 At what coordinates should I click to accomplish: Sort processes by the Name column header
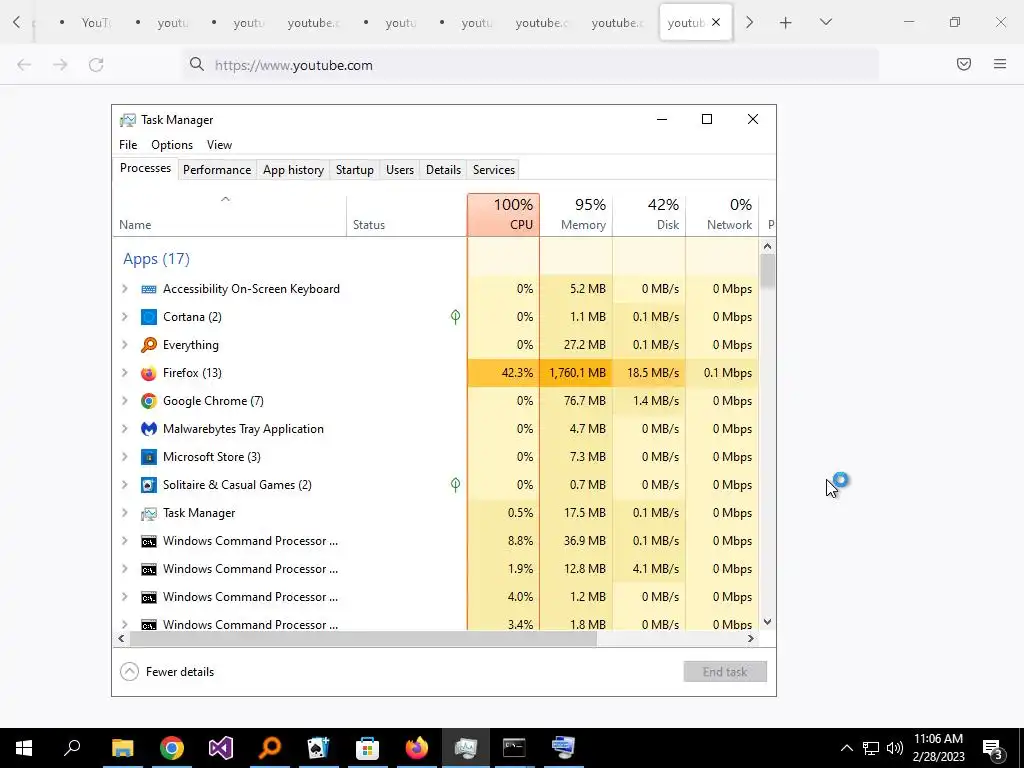point(229,215)
